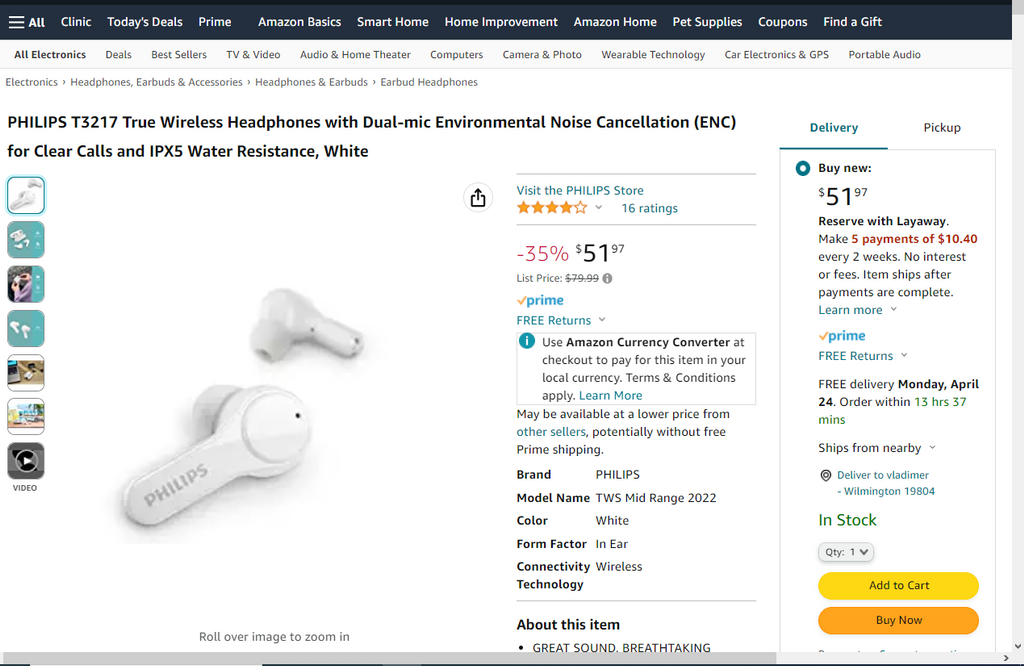Expand the FREE Returns chevron near price
1024x666 pixels.
click(602, 321)
